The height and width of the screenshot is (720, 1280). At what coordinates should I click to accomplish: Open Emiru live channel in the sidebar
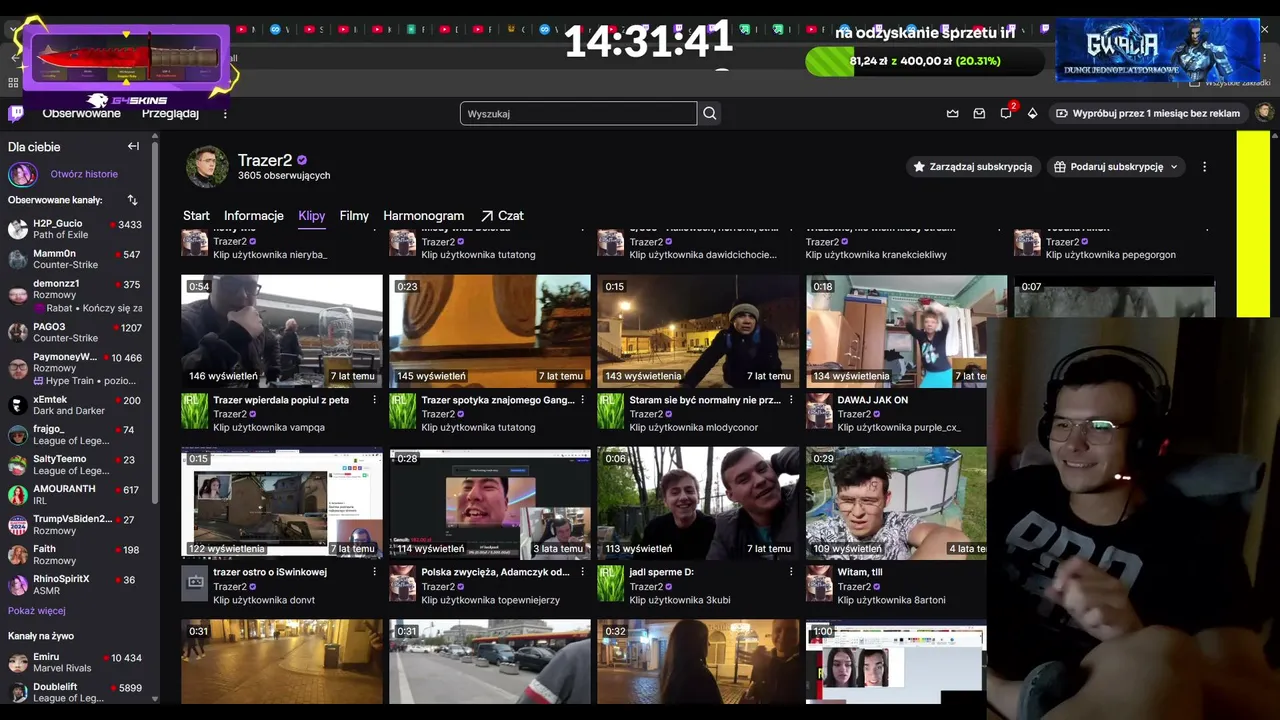pyautogui.click(x=76, y=662)
